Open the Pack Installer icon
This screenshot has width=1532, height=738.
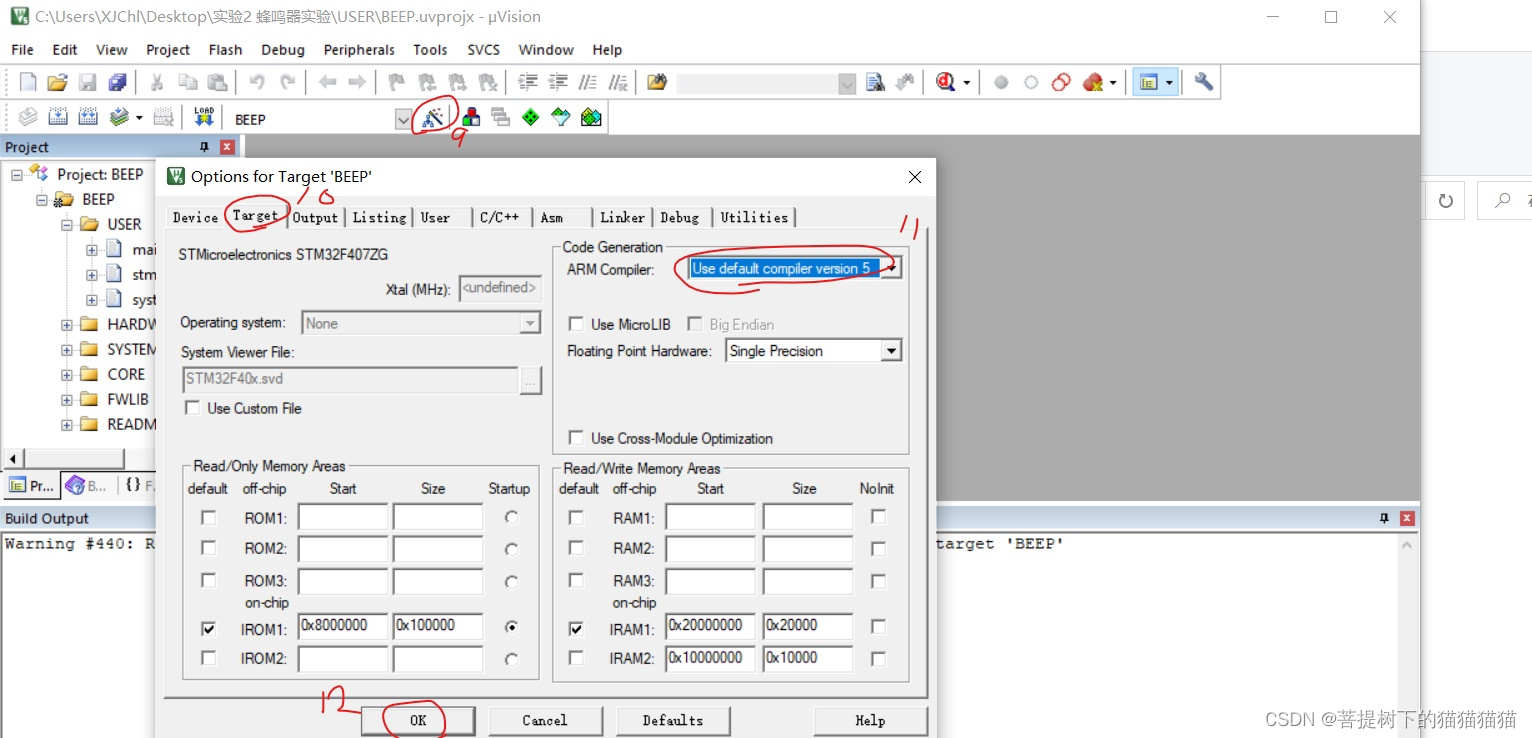coord(591,117)
